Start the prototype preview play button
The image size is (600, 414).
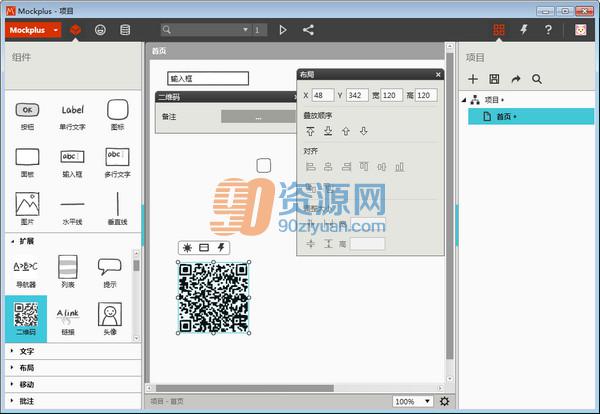click(x=283, y=30)
